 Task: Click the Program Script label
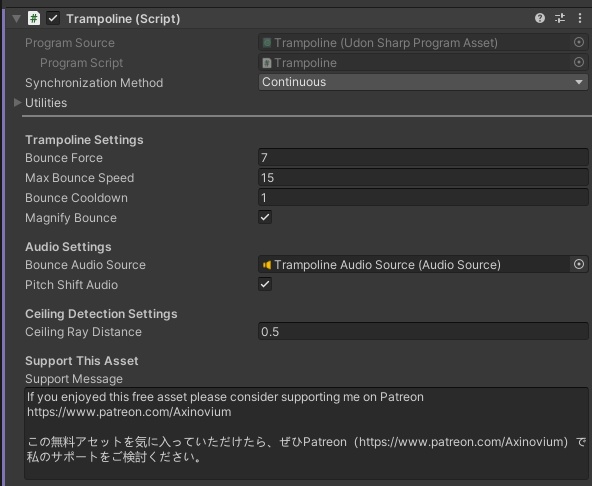click(82, 63)
